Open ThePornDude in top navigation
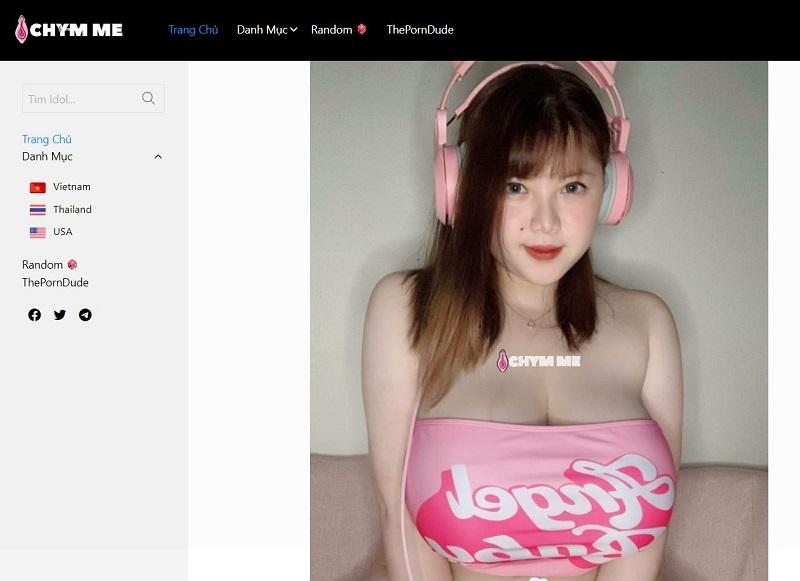This screenshot has width=800, height=581. pyautogui.click(x=420, y=30)
